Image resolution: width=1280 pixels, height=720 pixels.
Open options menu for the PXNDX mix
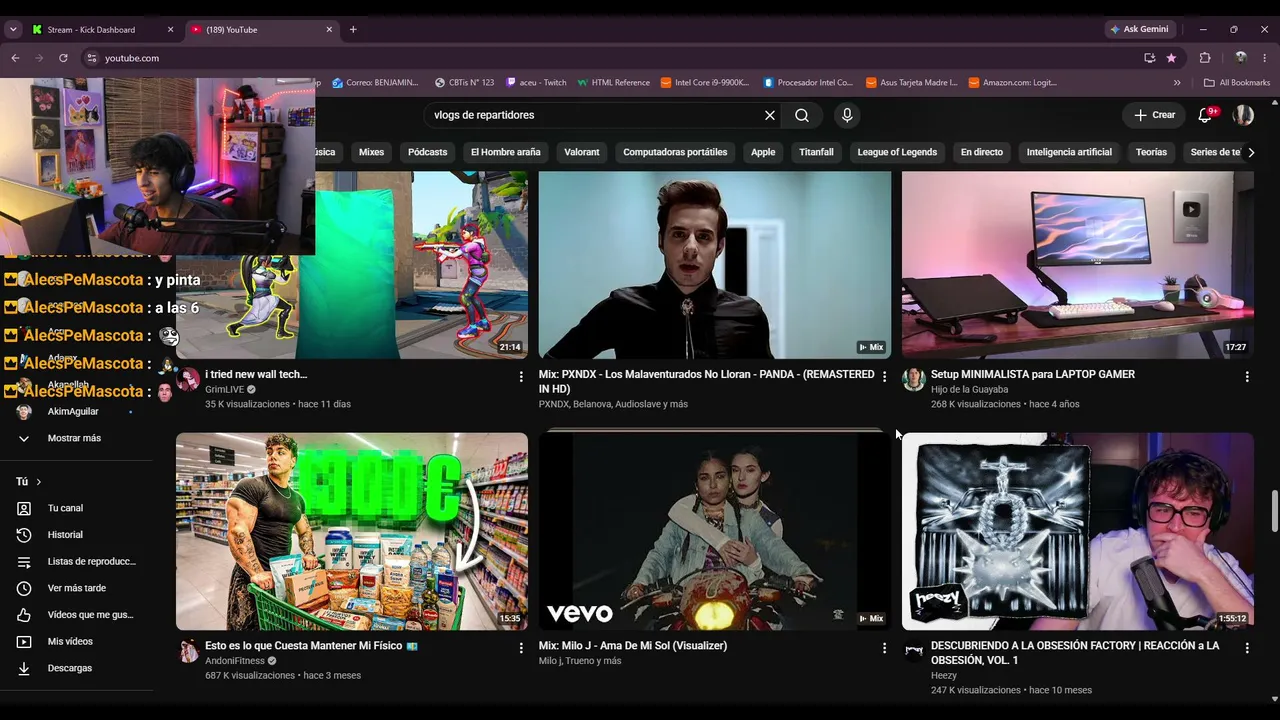(x=884, y=377)
